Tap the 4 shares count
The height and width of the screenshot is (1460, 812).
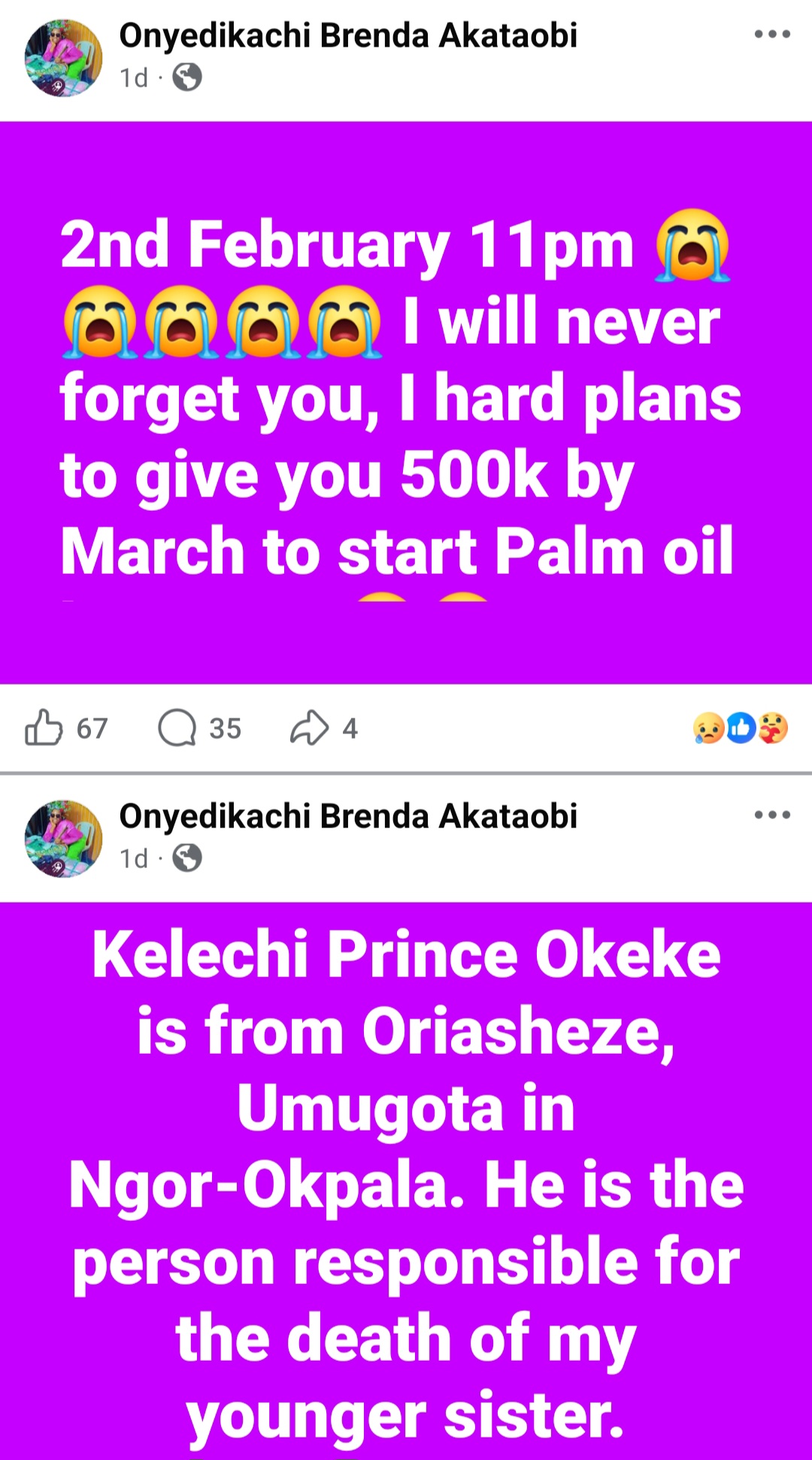(350, 728)
